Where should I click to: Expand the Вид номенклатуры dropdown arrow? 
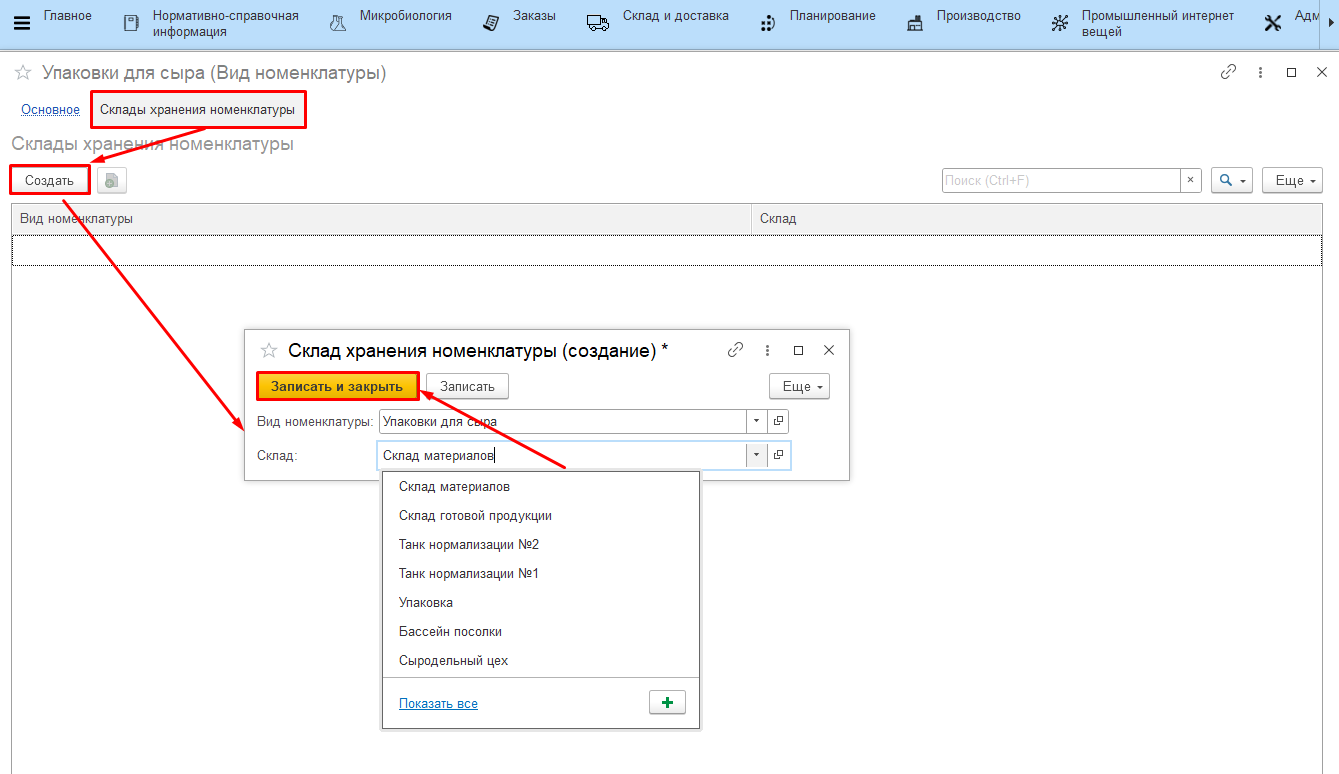click(x=757, y=422)
